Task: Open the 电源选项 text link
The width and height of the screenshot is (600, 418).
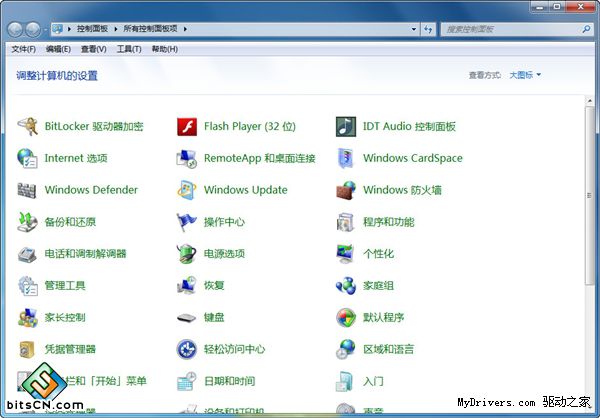Action: 224,253
